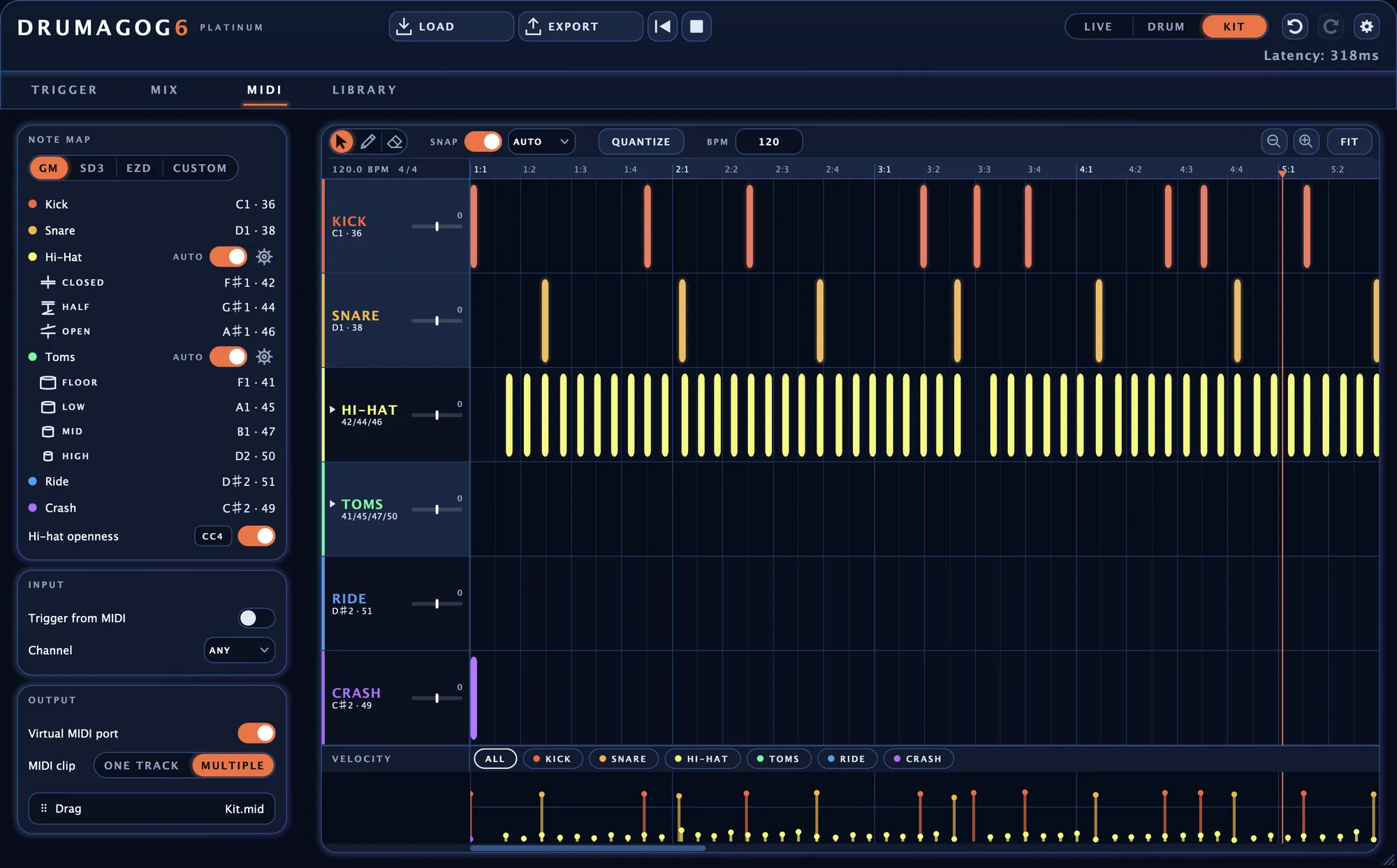Viewport: 1397px width, 868px height.
Task: Stop playback
Action: pos(696,27)
